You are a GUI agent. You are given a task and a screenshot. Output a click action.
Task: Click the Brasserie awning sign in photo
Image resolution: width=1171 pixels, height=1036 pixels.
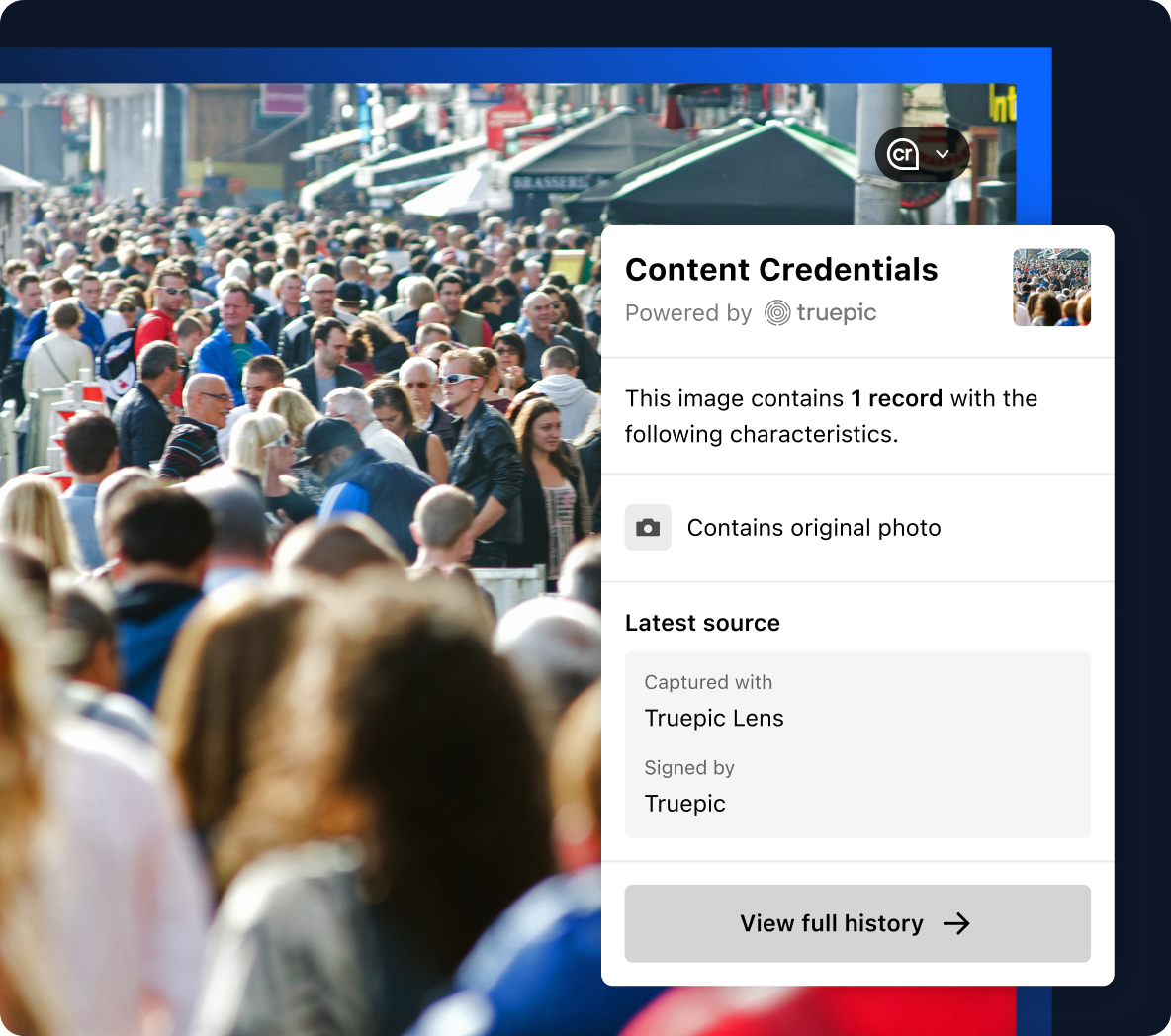(x=551, y=182)
